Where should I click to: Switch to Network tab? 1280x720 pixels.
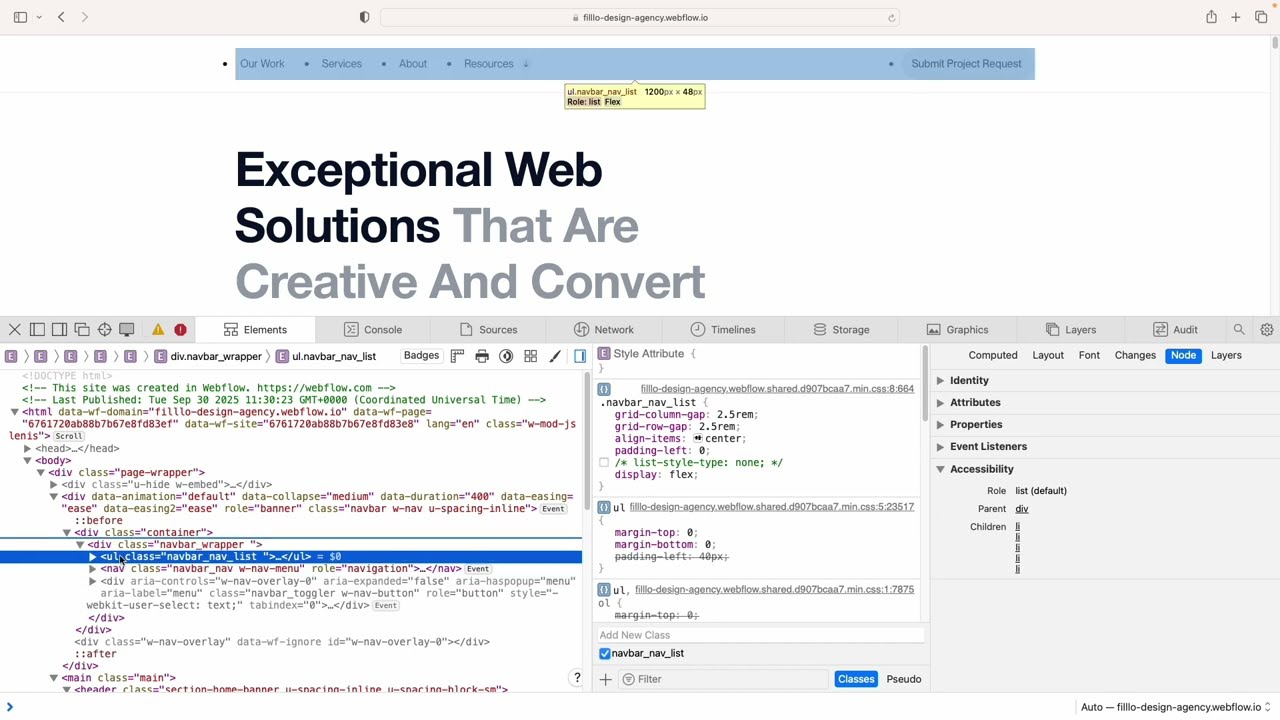coord(604,329)
